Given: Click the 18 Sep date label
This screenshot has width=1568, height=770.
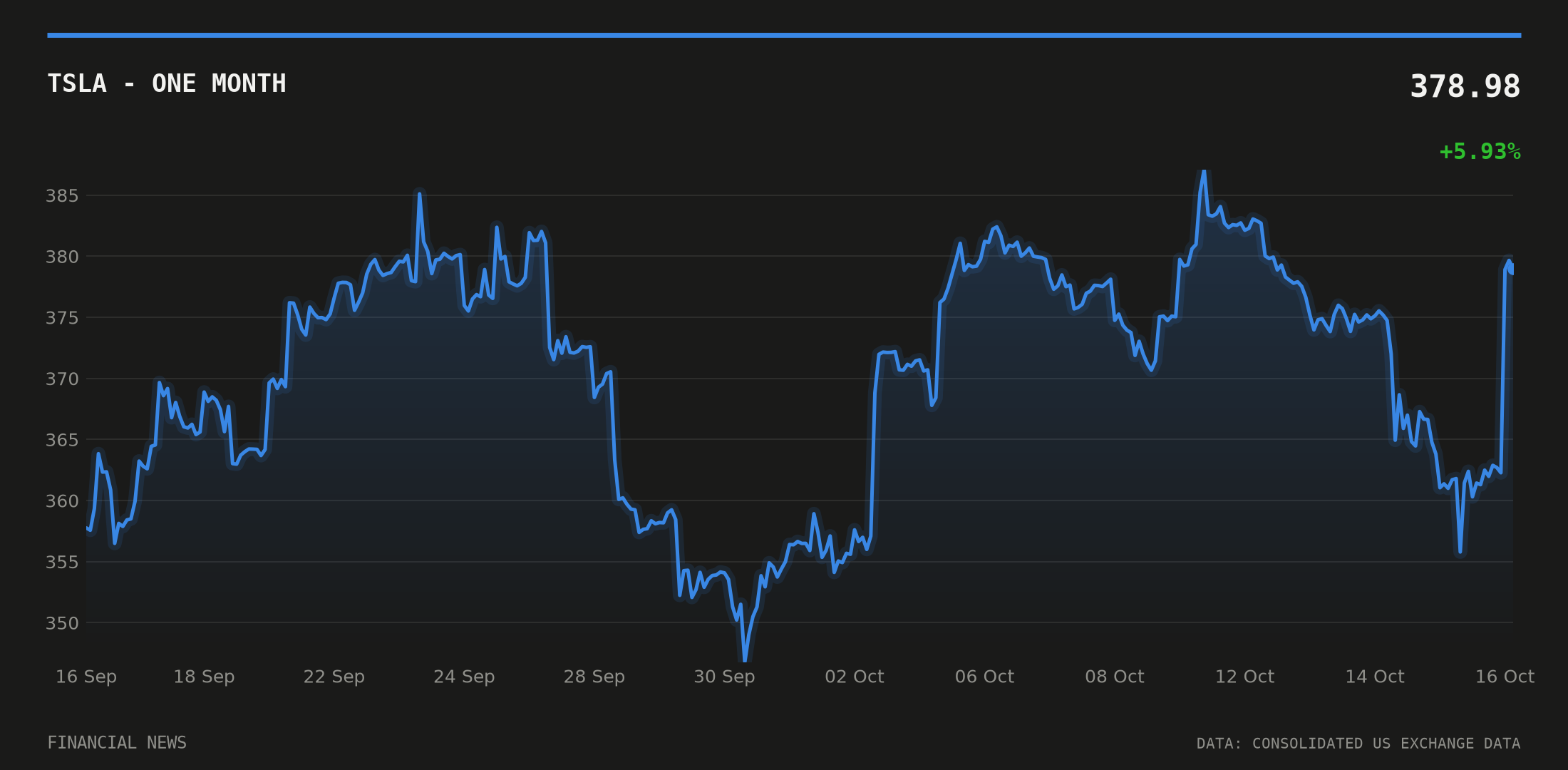Looking at the screenshot, I should [x=204, y=677].
